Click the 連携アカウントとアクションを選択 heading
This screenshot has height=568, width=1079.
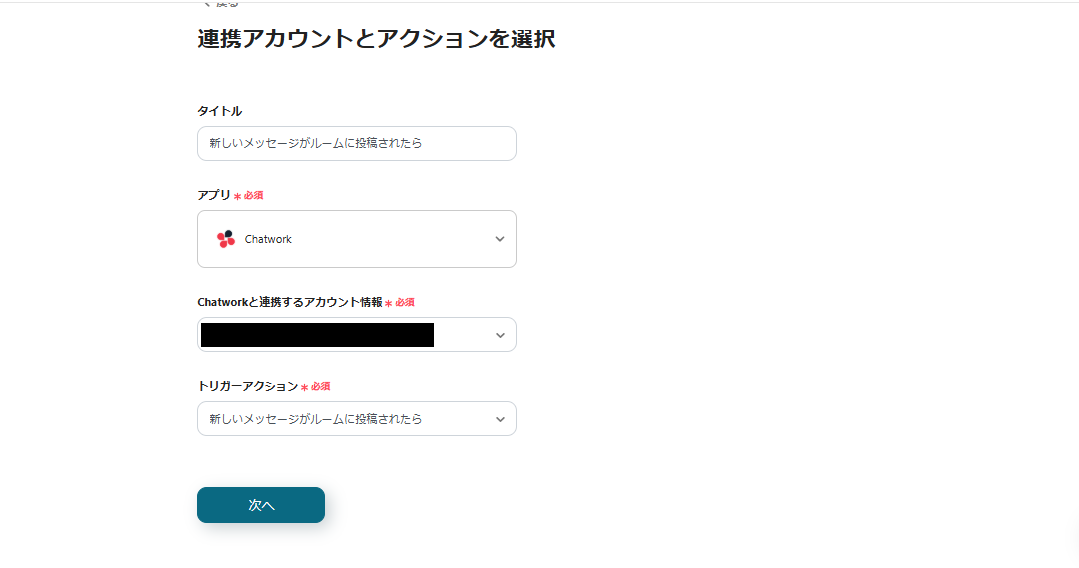pyautogui.click(x=376, y=39)
